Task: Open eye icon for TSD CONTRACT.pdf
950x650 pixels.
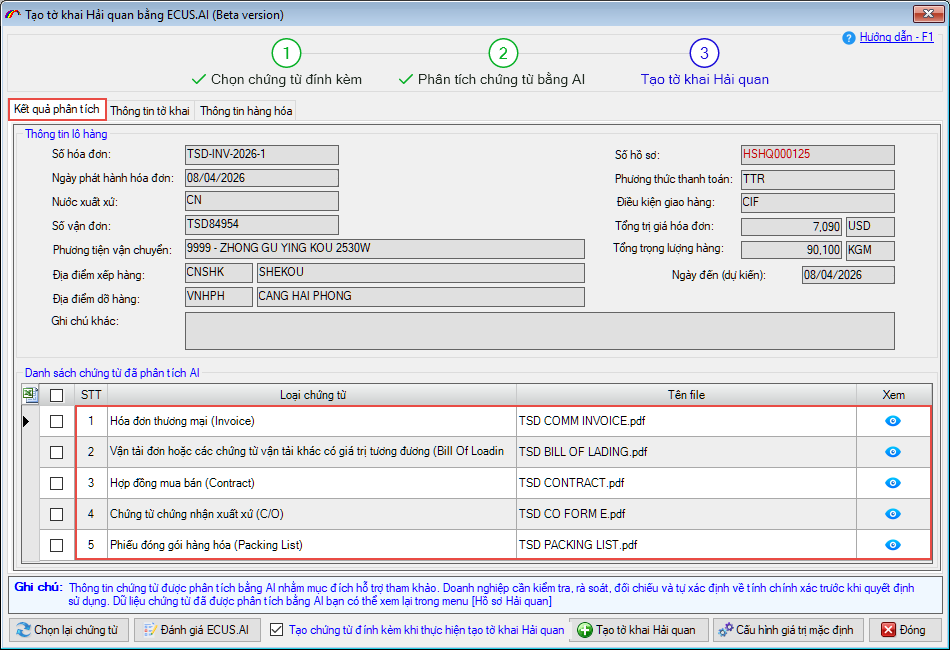Action: click(x=893, y=483)
